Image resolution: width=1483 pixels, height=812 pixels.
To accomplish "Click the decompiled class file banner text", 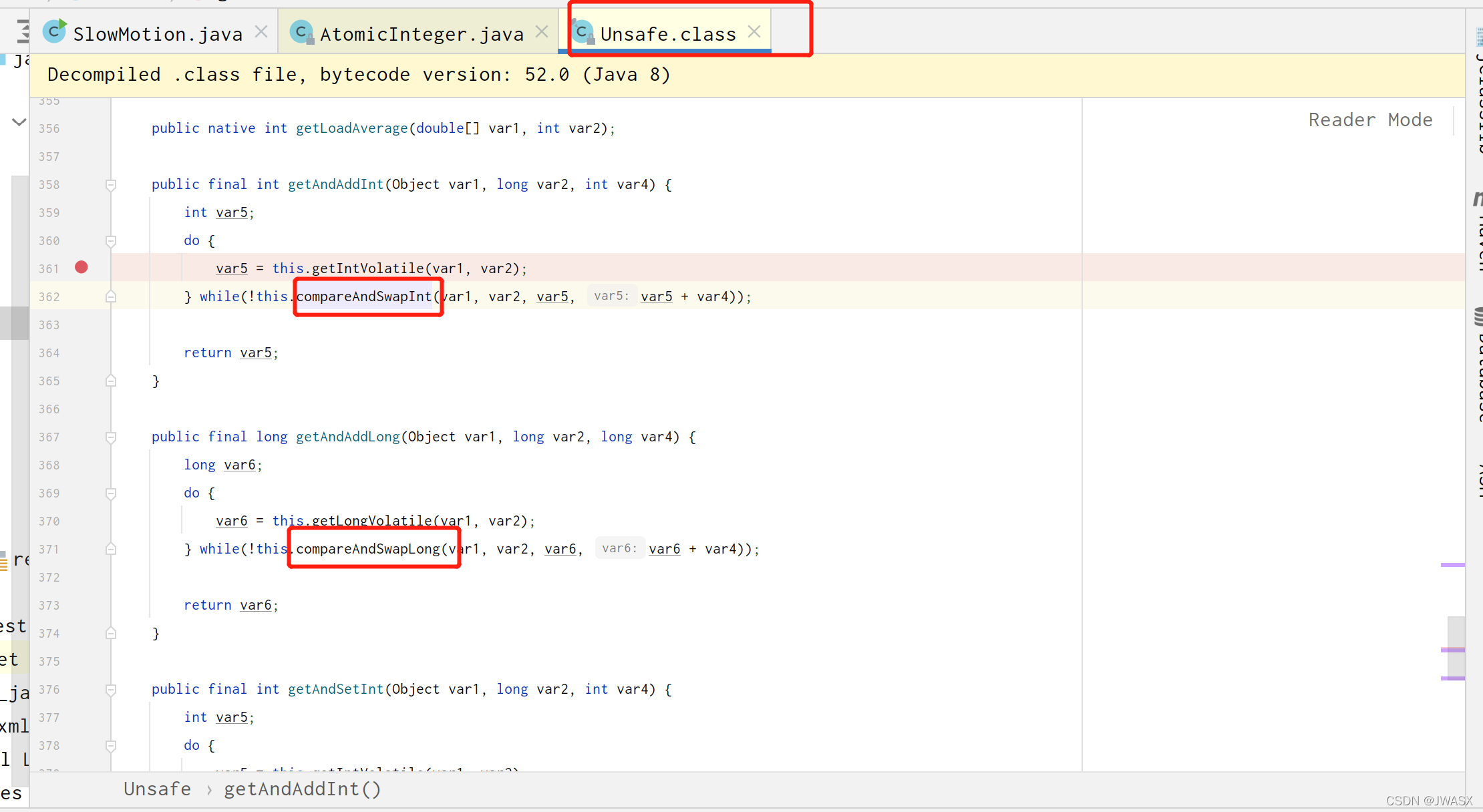I will [x=359, y=74].
